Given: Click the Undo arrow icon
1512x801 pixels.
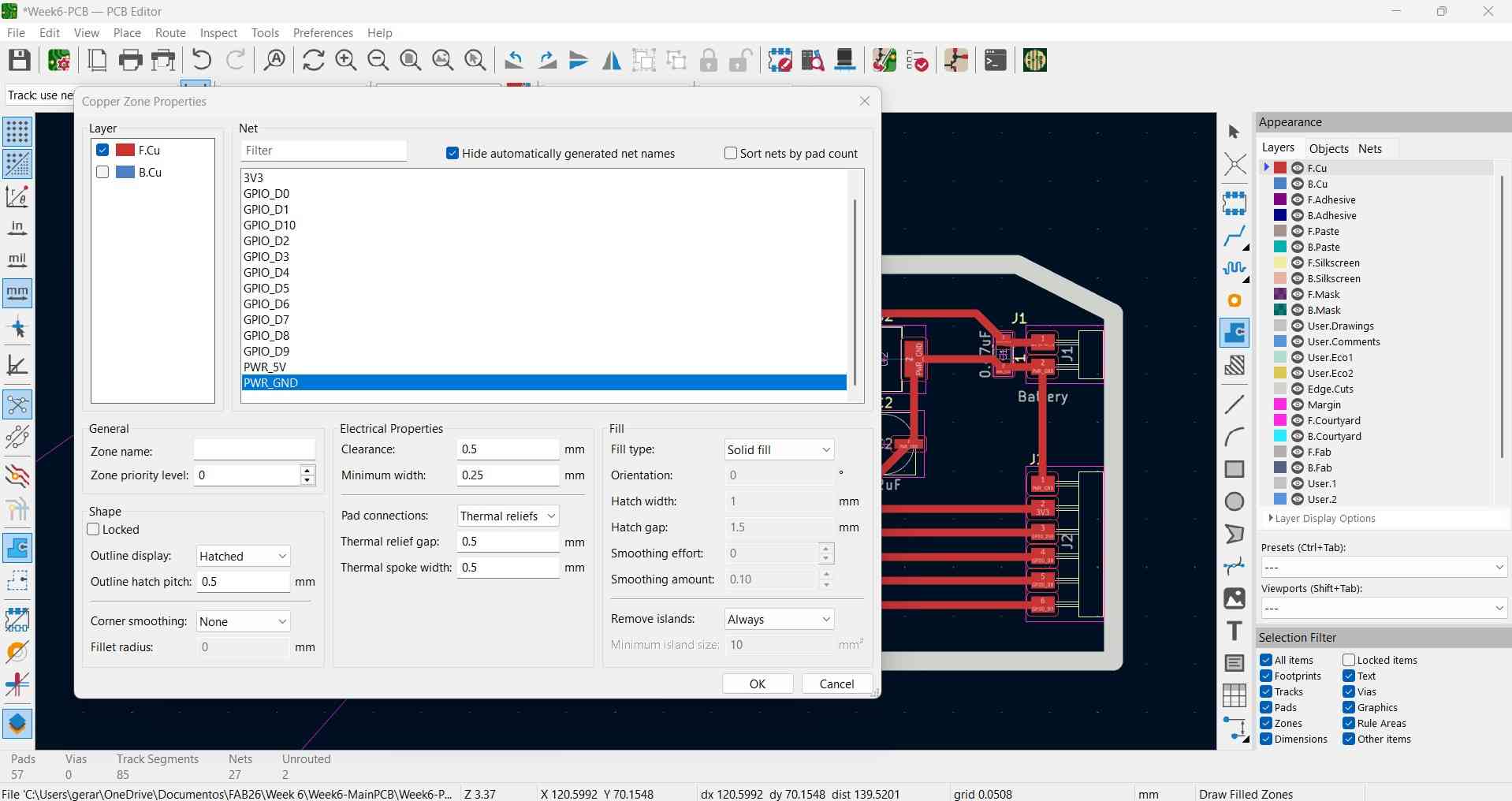Looking at the screenshot, I should (x=202, y=61).
